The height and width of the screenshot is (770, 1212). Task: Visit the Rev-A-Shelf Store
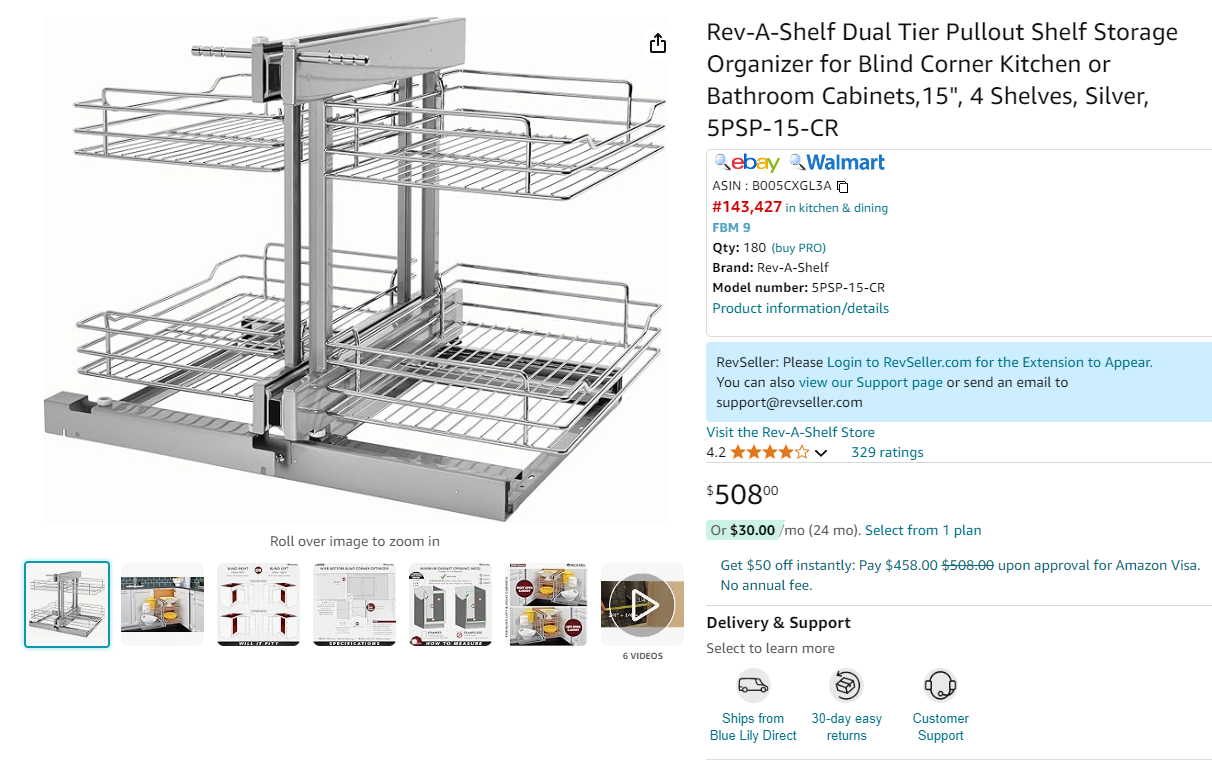790,432
